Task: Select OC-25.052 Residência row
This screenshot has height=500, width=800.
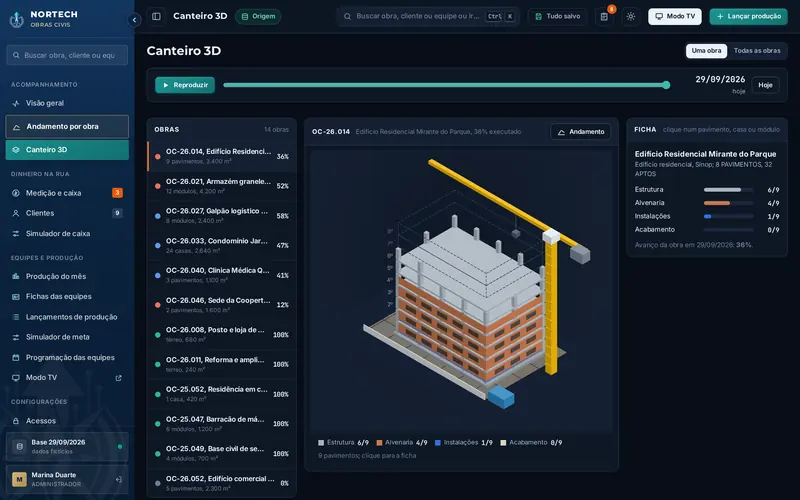Action: (x=221, y=394)
